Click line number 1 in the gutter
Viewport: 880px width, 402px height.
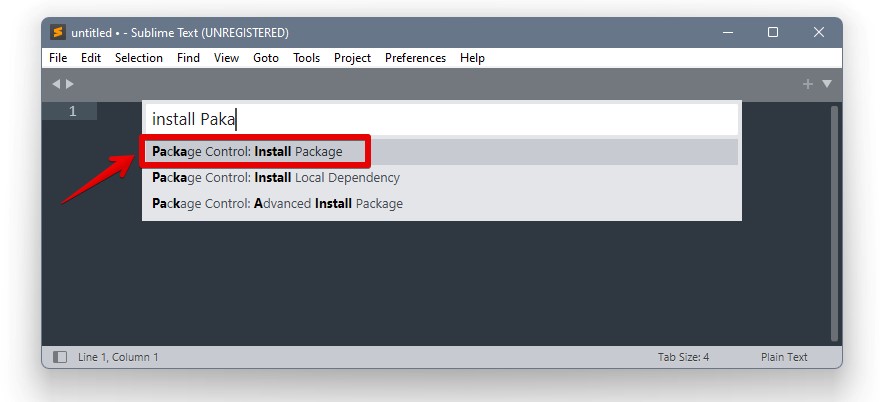point(72,111)
